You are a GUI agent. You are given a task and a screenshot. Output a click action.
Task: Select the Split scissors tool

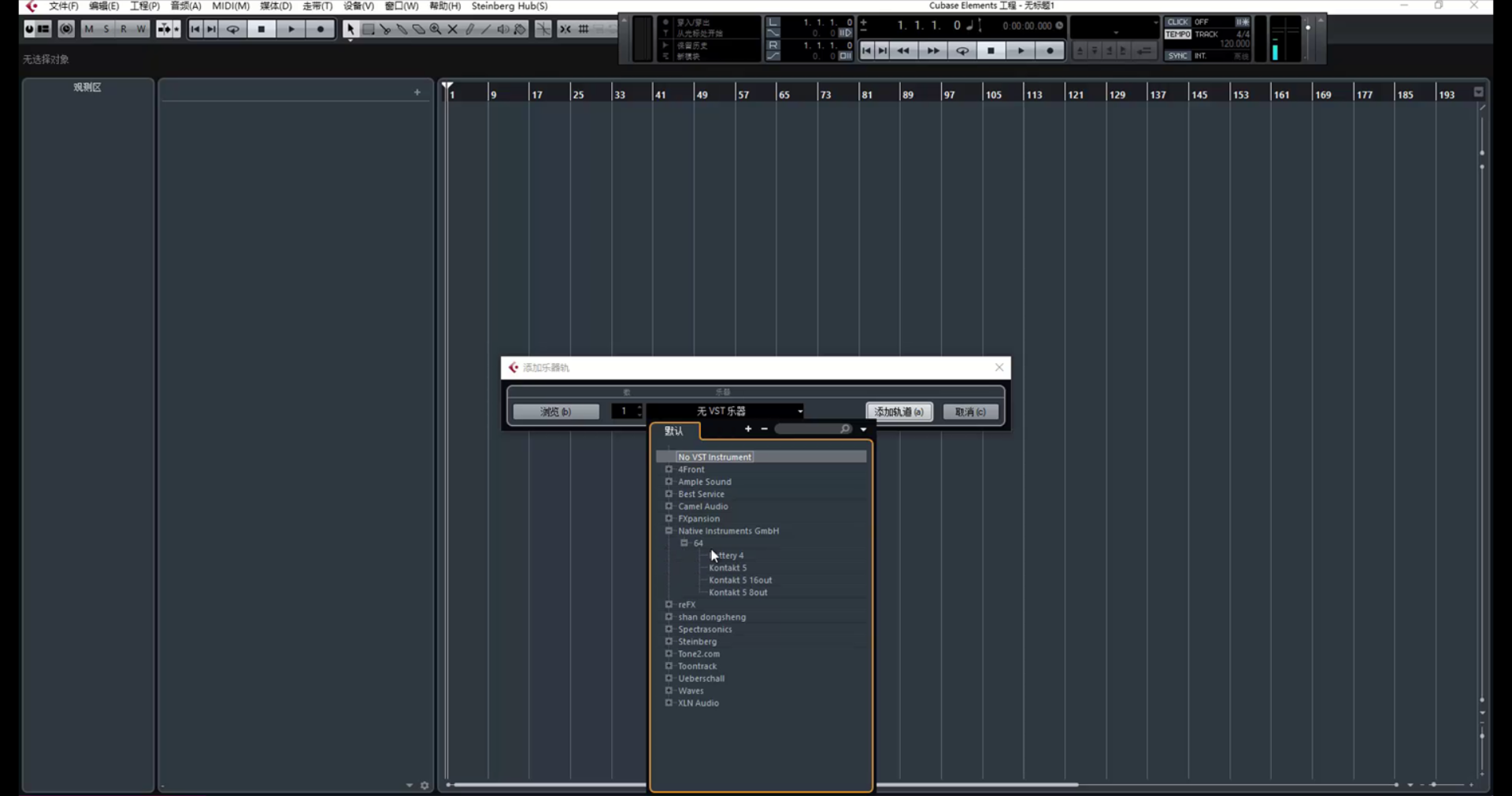coord(385,29)
